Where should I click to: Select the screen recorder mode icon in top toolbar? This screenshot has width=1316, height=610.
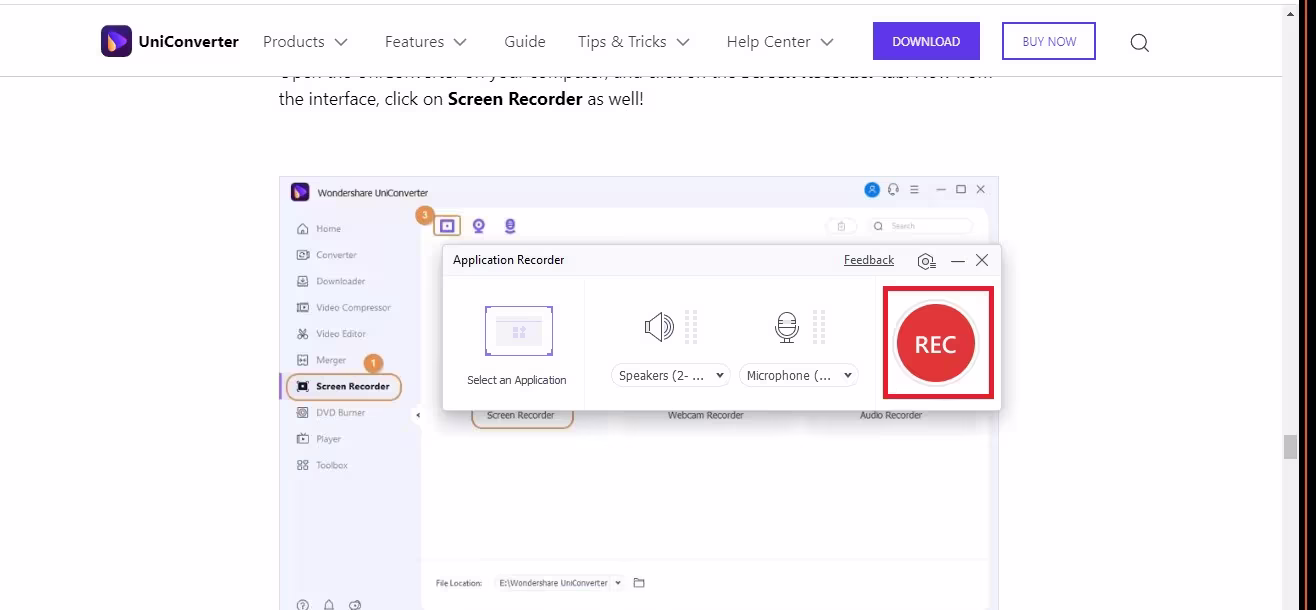[x=447, y=226]
